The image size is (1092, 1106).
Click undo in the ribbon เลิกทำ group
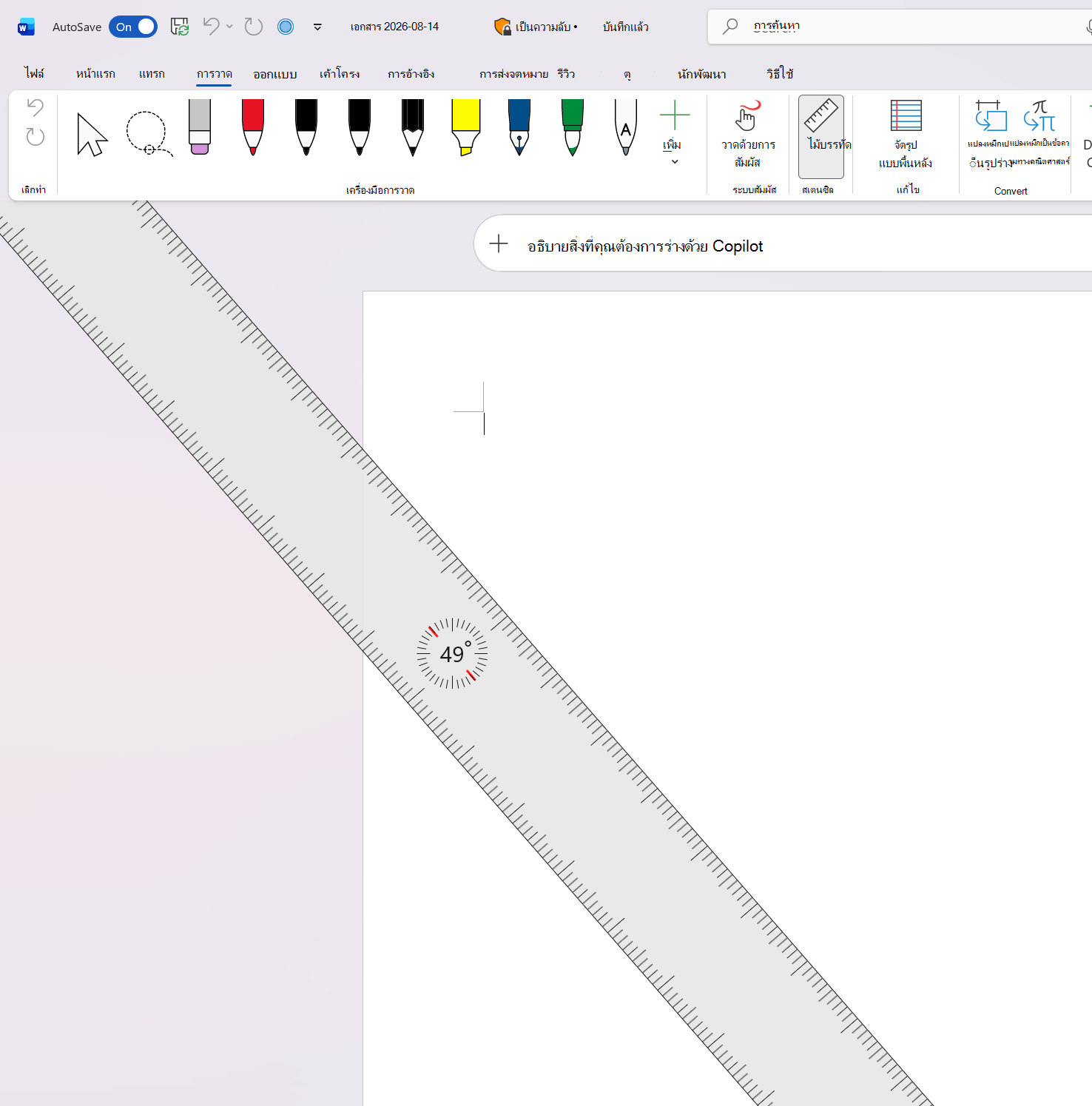tap(35, 107)
